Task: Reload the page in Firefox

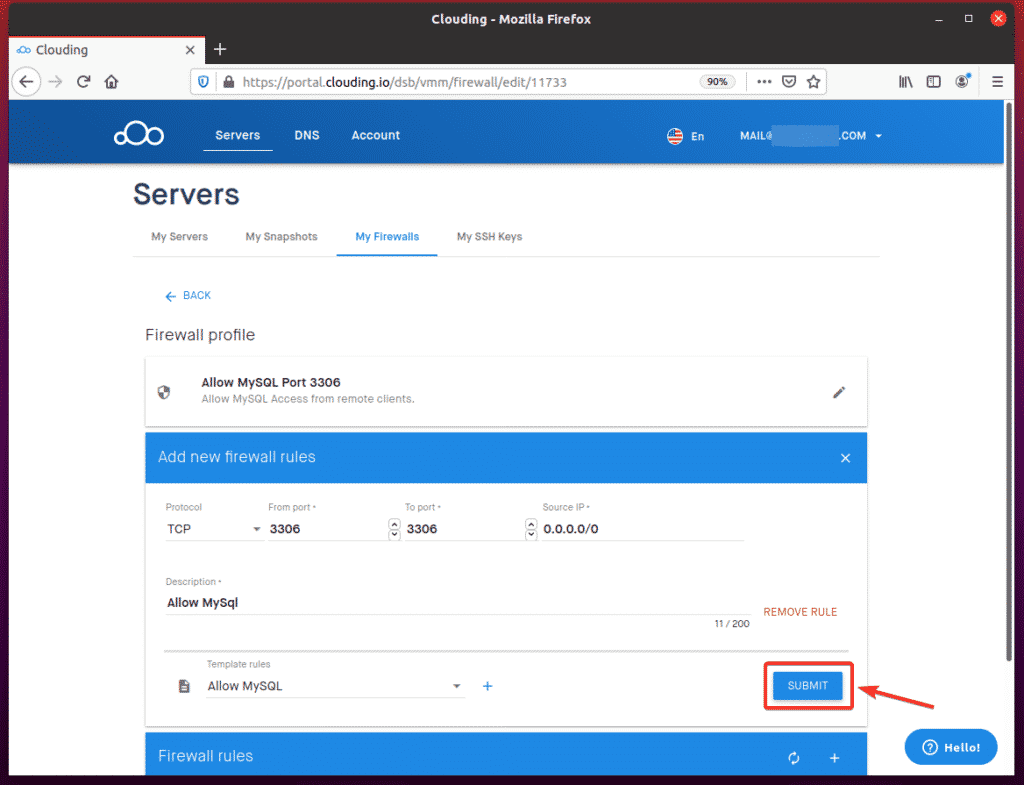Action: pos(84,82)
